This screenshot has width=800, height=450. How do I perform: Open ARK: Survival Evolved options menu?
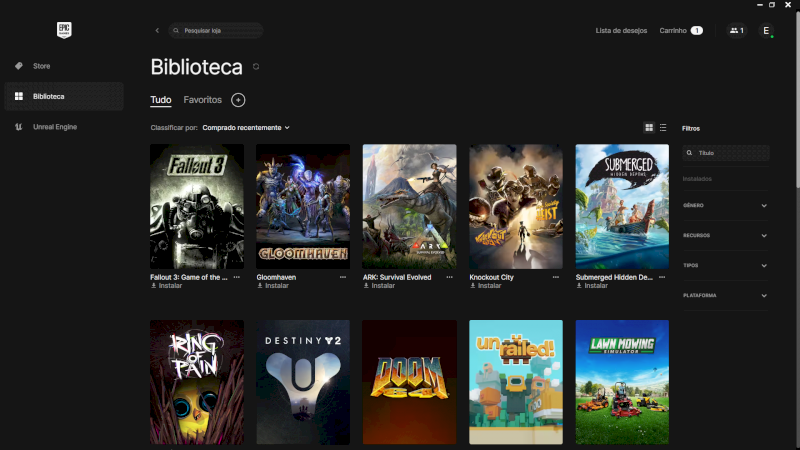(x=449, y=277)
